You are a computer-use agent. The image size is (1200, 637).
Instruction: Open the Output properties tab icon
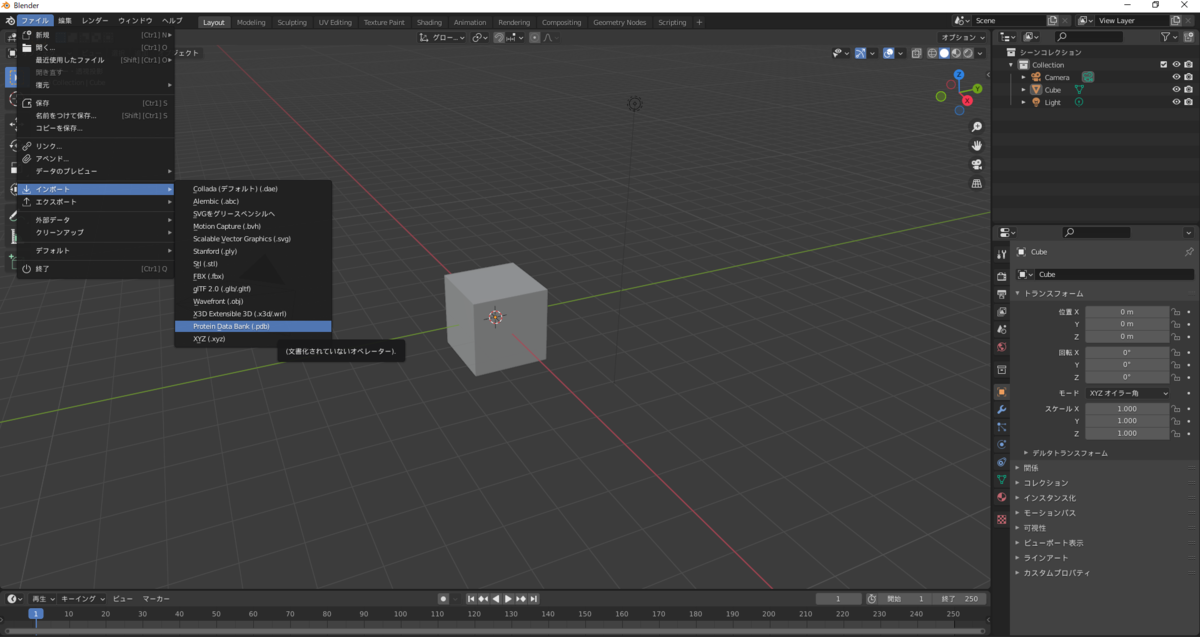[1001, 294]
